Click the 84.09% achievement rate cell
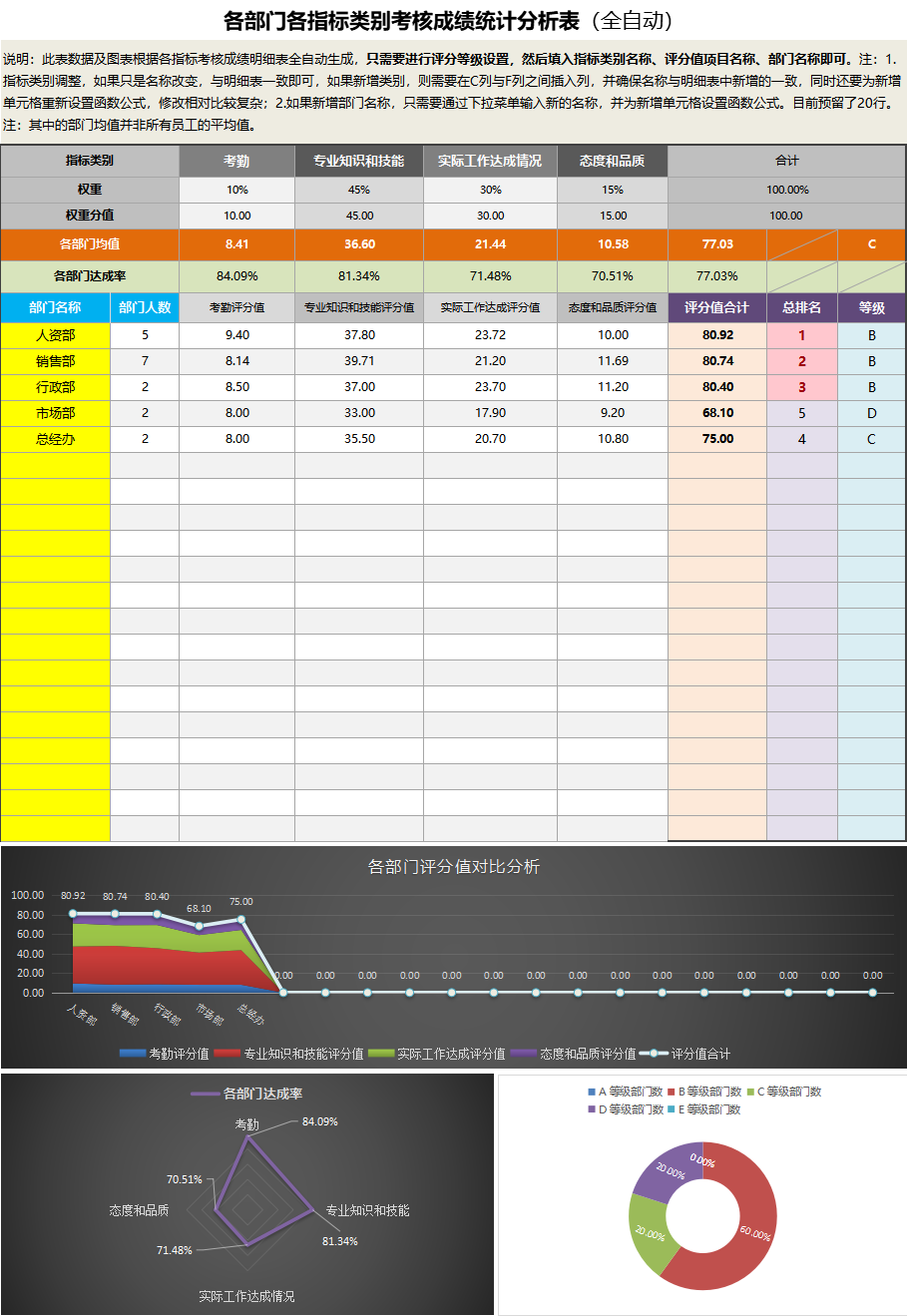The height and width of the screenshot is (1316, 907). click(236, 276)
